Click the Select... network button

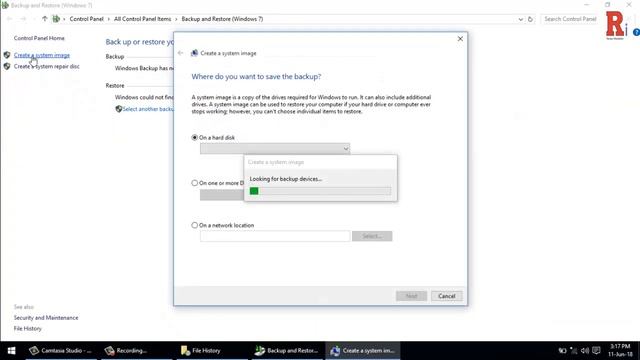pos(372,236)
